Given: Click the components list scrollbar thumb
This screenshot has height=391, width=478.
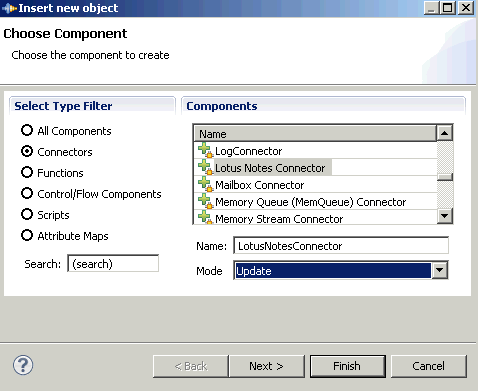Looking at the screenshot, I should [x=445, y=176].
